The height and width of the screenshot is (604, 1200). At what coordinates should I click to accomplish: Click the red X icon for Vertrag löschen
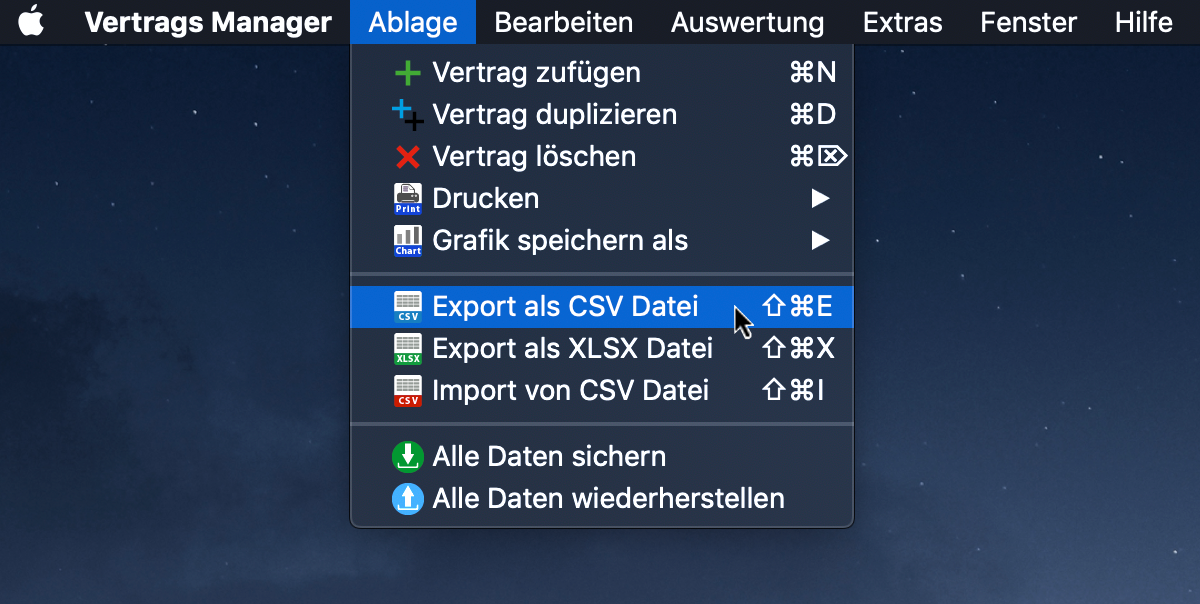coord(407,157)
